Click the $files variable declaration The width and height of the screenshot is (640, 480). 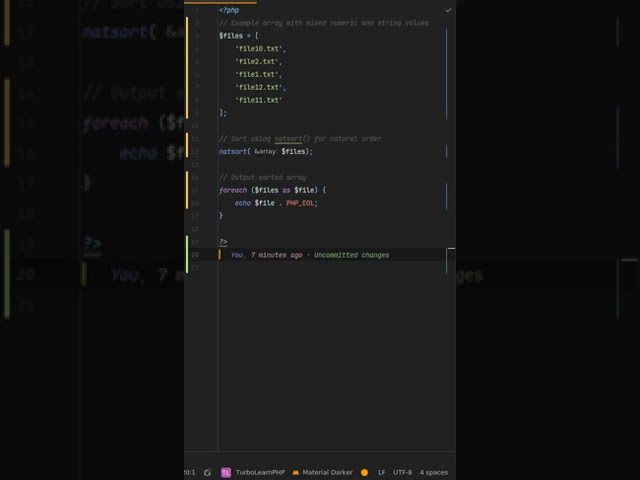(231, 36)
